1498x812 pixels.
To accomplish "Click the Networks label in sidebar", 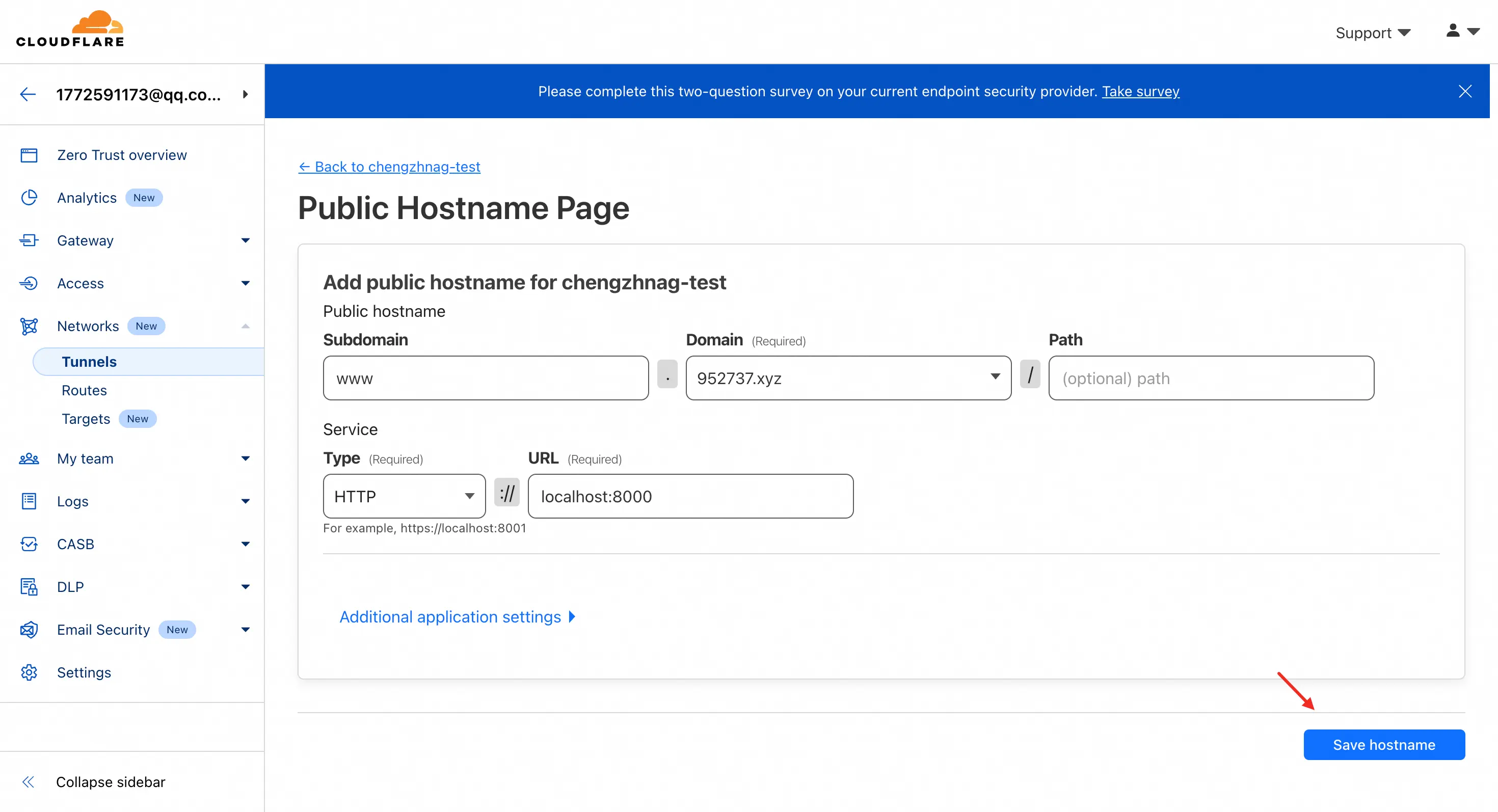I will pos(88,326).
